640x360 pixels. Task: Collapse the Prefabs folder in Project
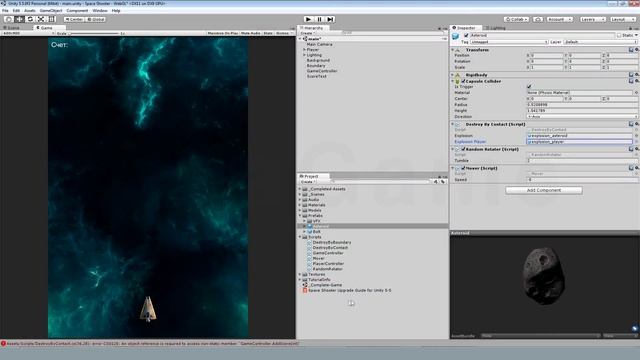point(300,216)
